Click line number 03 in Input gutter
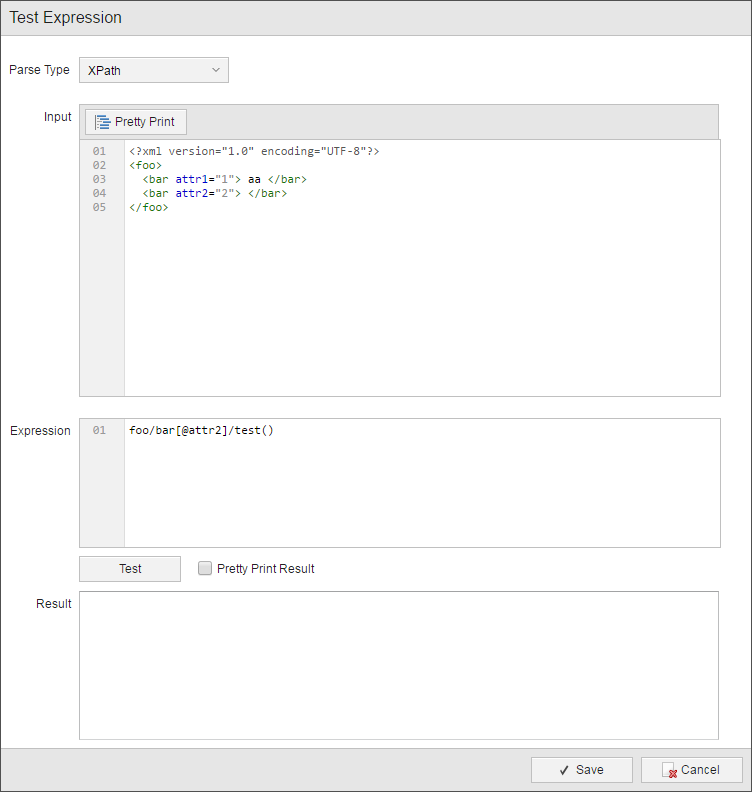 tap(99, 179)
